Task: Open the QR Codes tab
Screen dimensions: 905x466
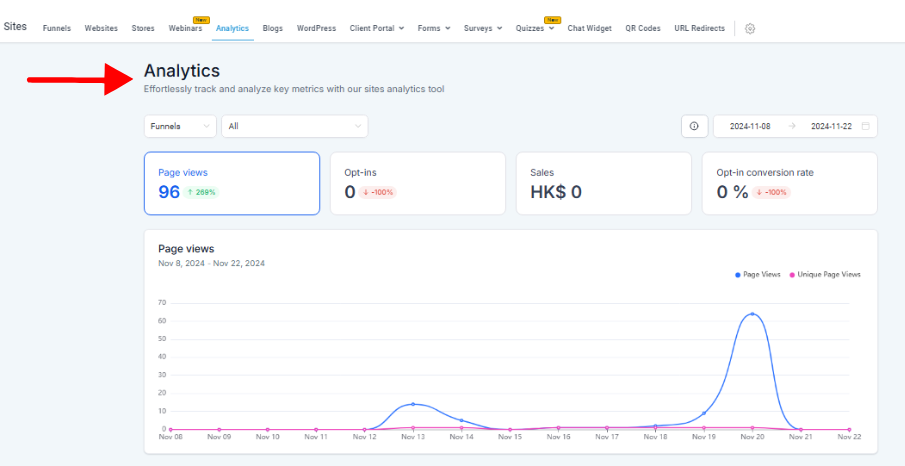Action: tap(643, 28)
